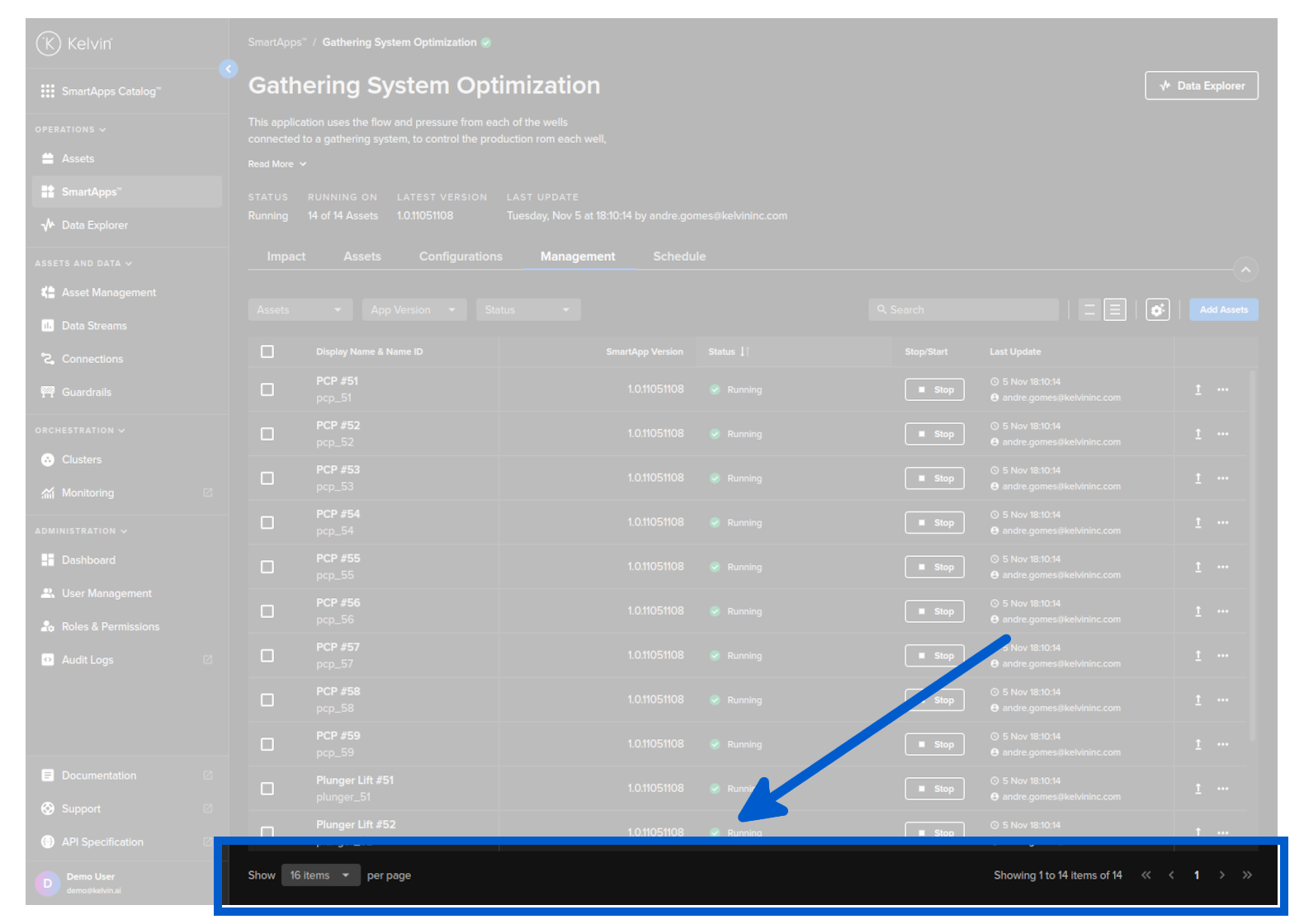Collapse the sidebar with the arrow button

point(229,69)
